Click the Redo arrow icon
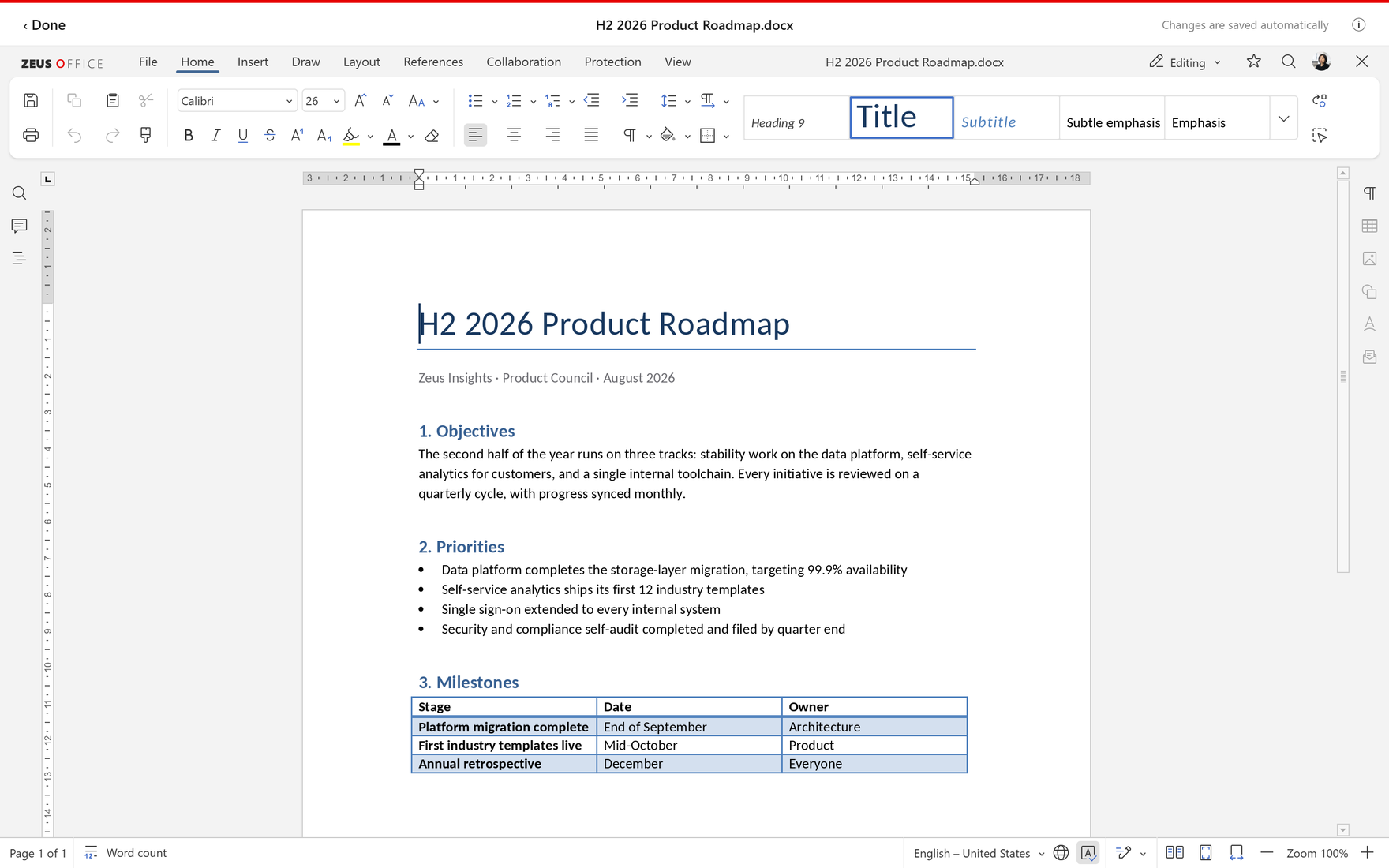 tap(113, 135)
